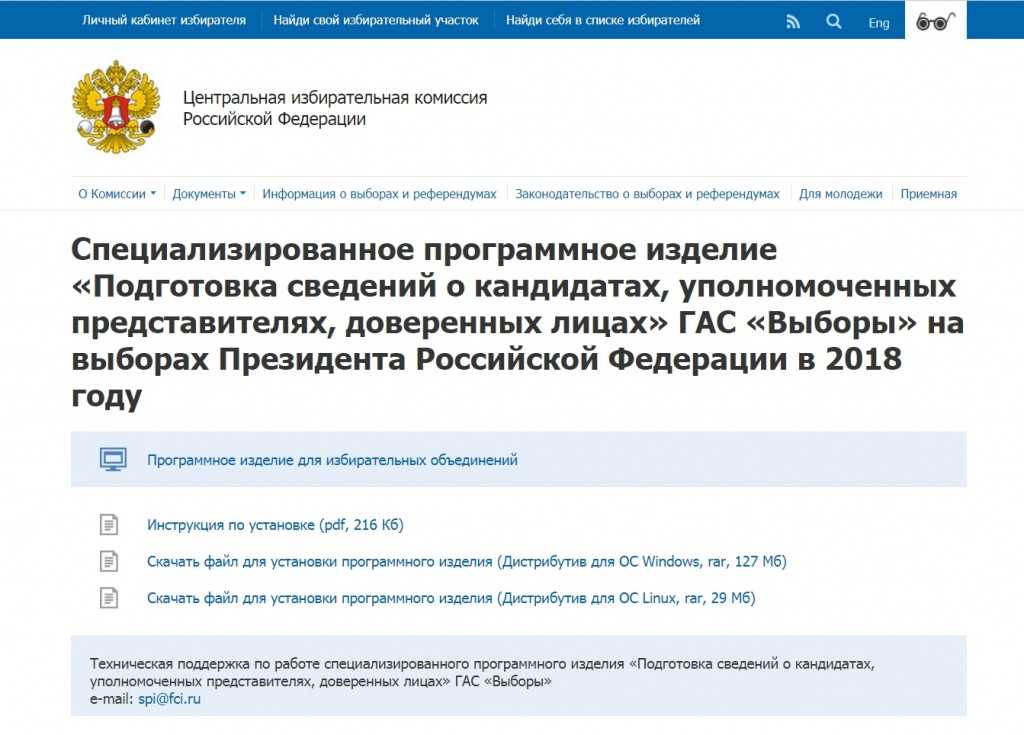
Task: Switch site language to Eng
Action: click(878, 23)
